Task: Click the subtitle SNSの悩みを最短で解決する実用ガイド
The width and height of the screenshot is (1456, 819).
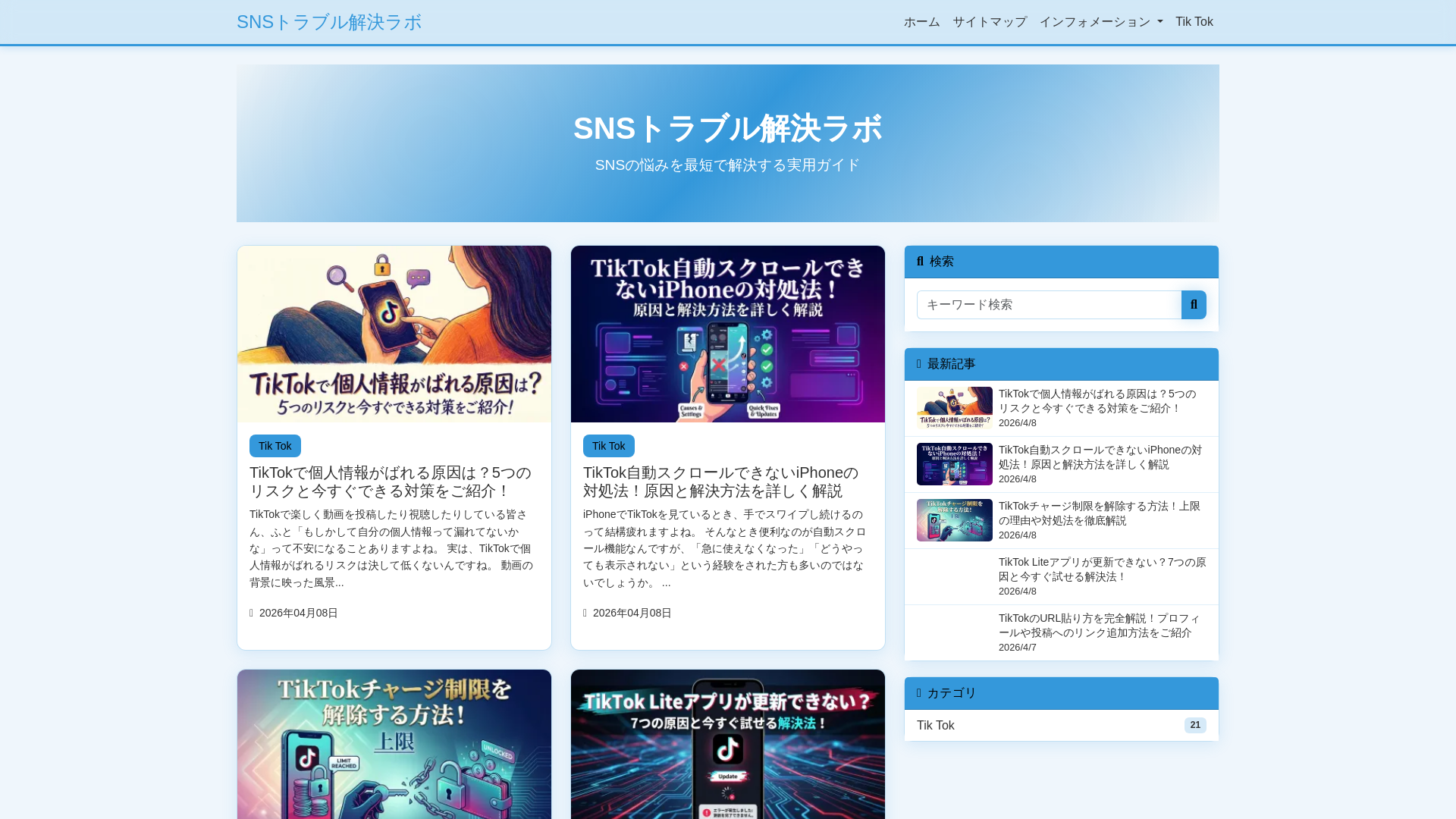Action: [x=728, y=165]
